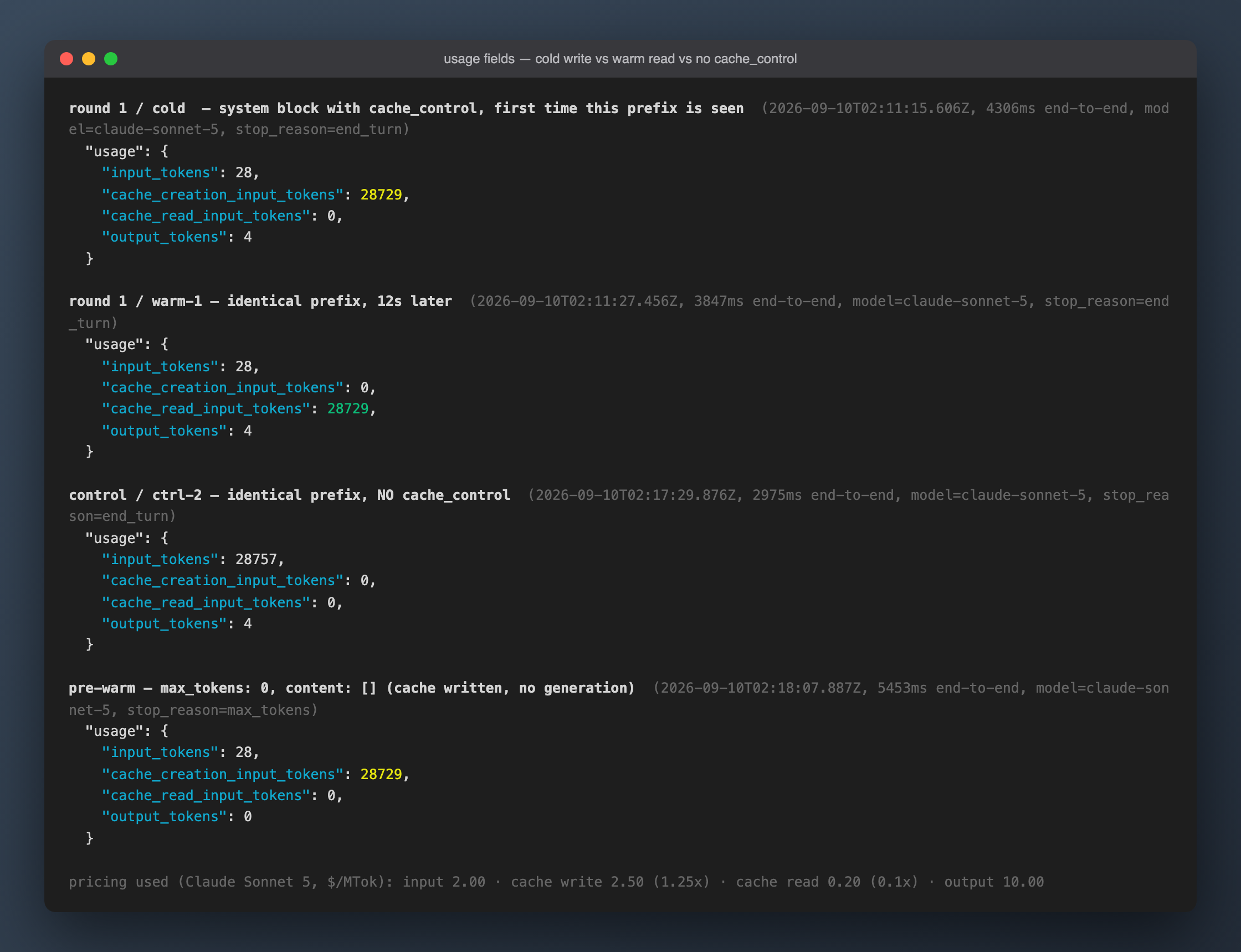Click '5453ms end-to-end' latency text
The height and width of the screenshot is (952, 1241).
pos(948,688)
